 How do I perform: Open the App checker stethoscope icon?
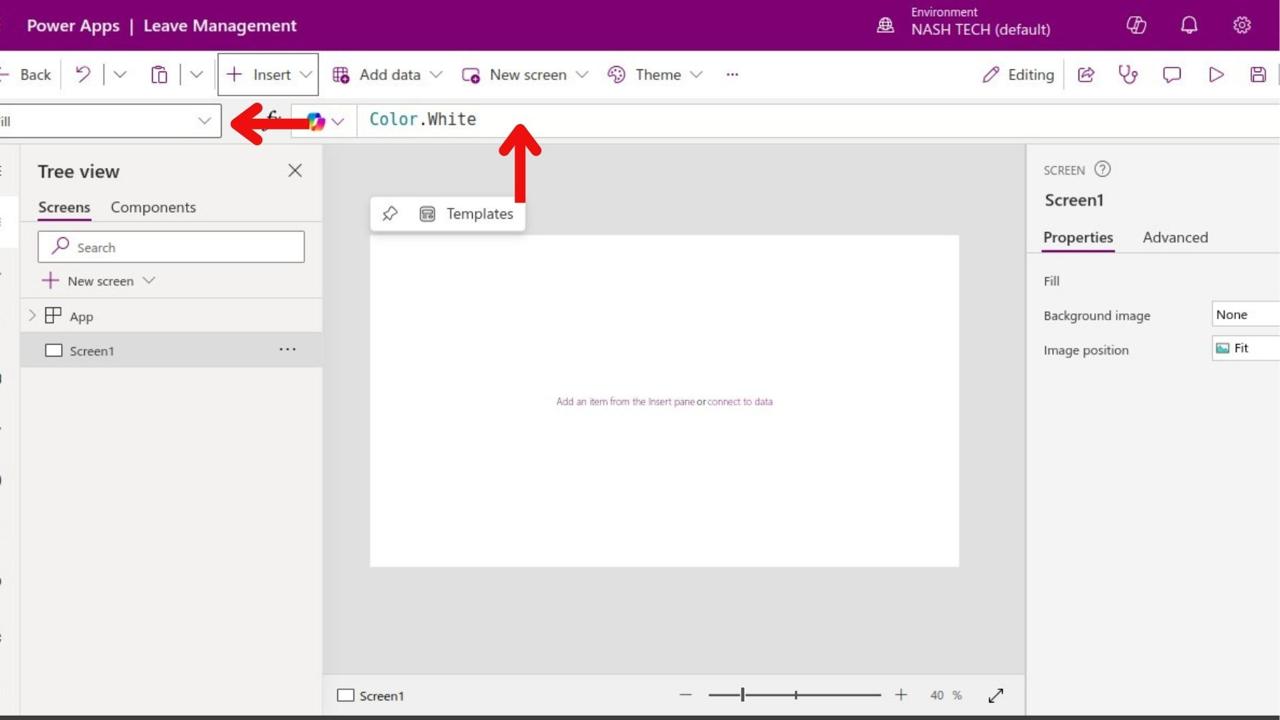(x=1128, y=75)
